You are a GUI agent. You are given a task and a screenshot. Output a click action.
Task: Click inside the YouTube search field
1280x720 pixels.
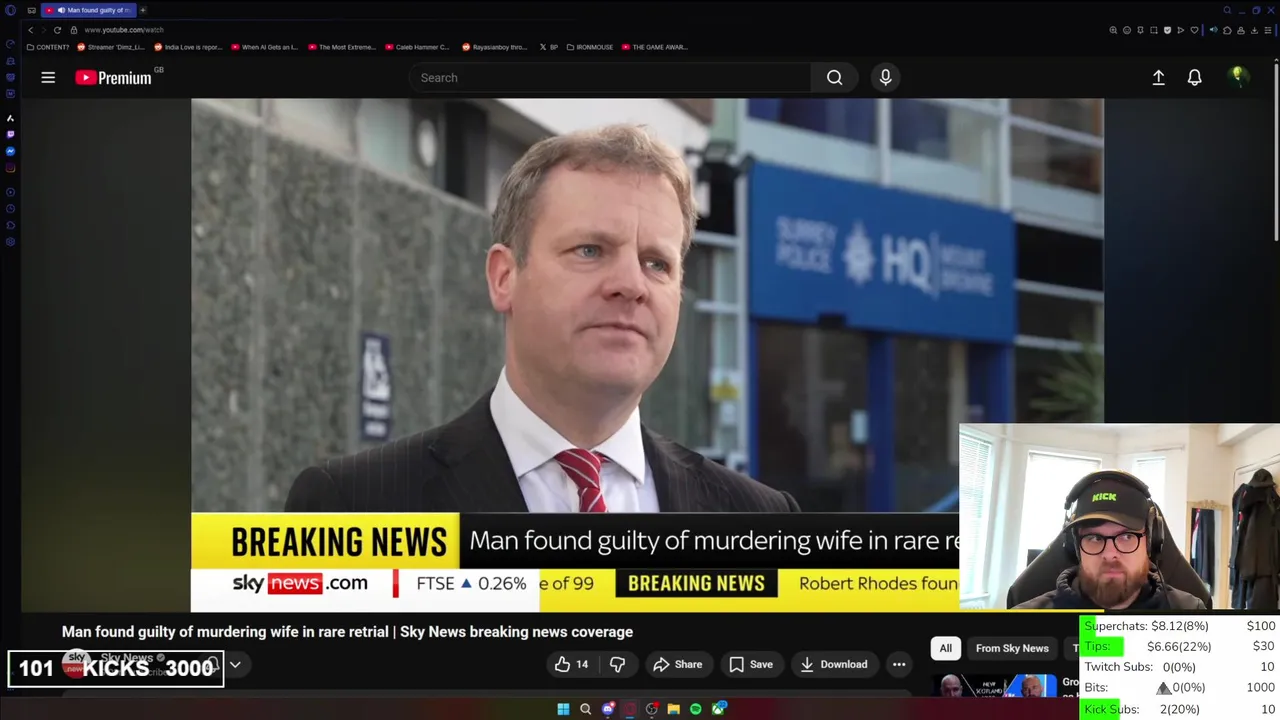[x=610, y=77]
